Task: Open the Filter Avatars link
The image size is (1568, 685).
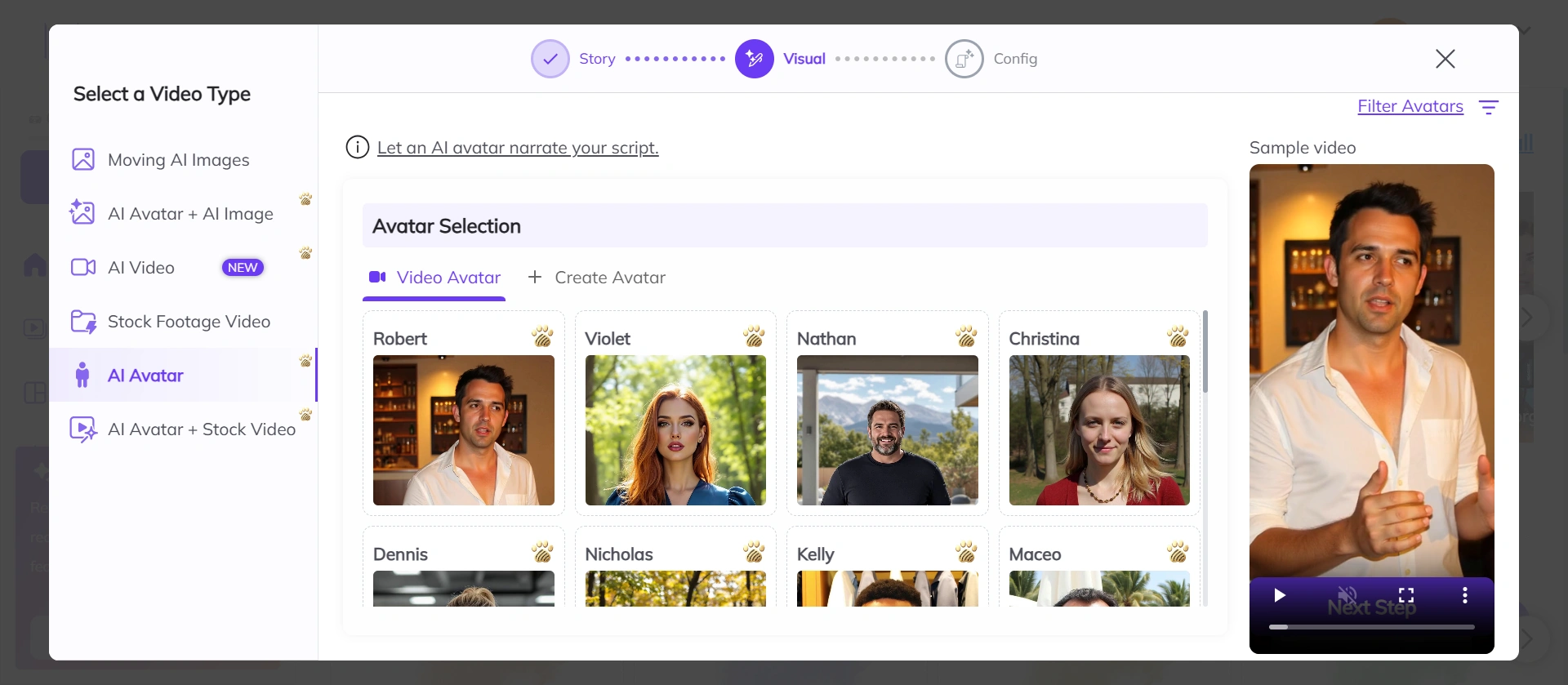Action: coord(1410,106)
